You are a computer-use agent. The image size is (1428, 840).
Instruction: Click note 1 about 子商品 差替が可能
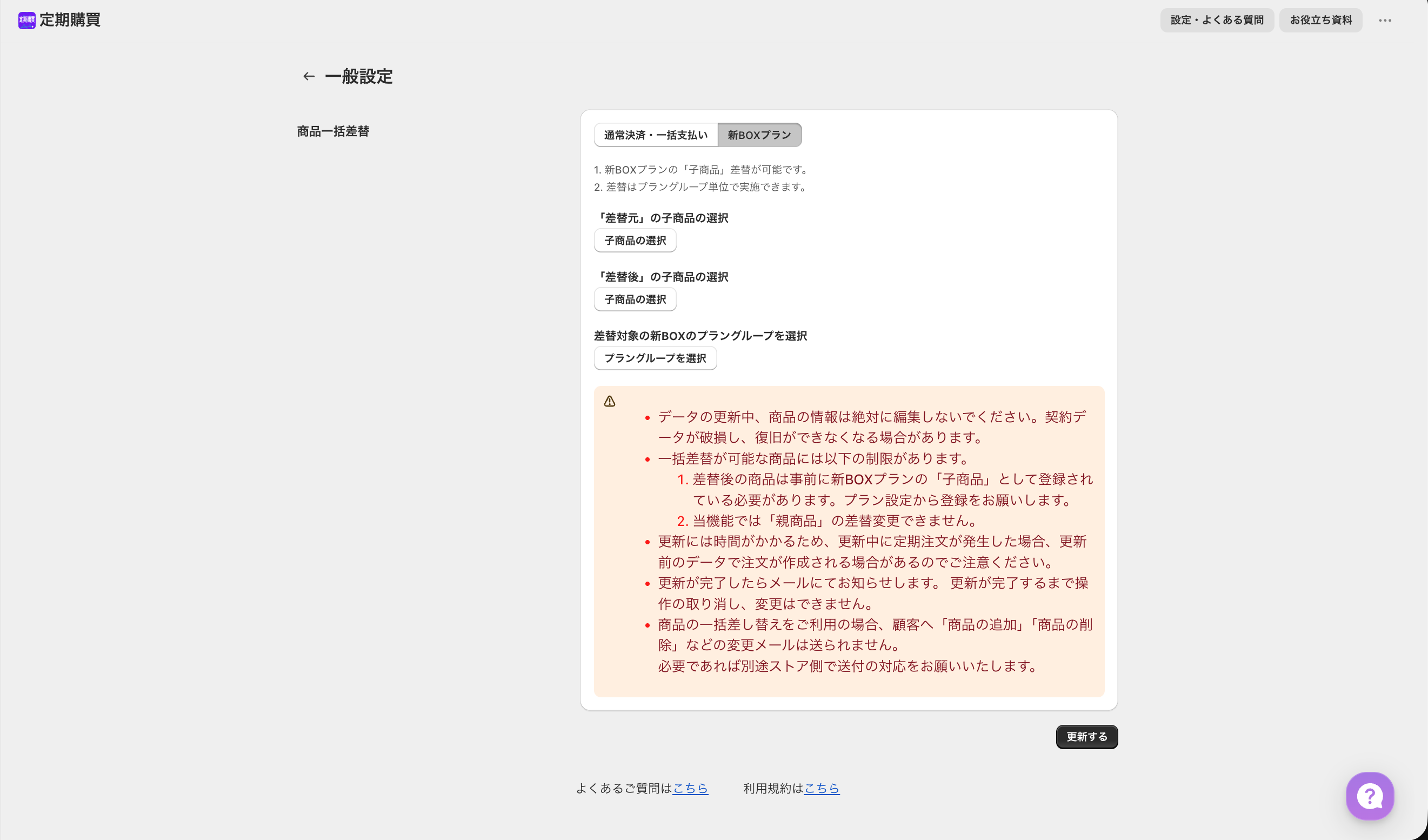(x=702, y=170)
